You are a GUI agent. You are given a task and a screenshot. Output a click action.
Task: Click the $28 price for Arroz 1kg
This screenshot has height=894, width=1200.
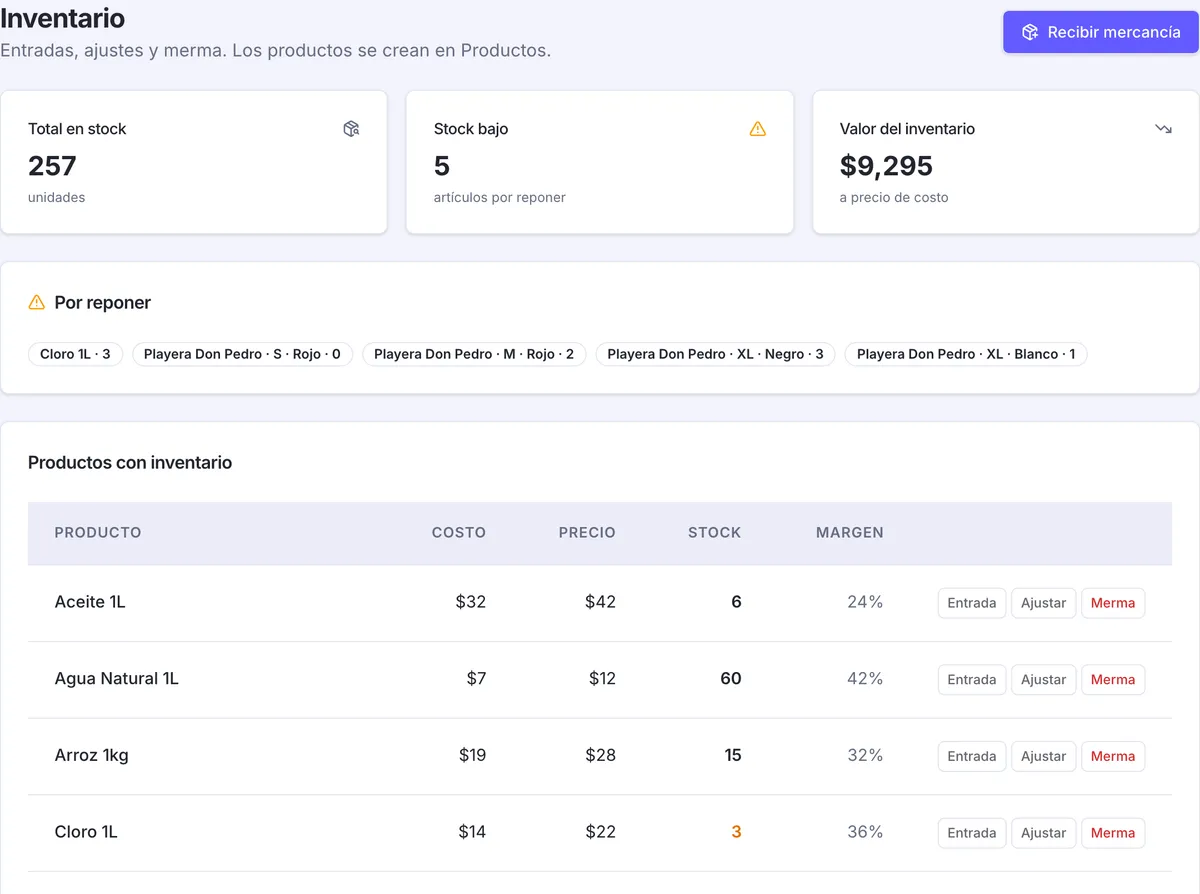point(601,755)
